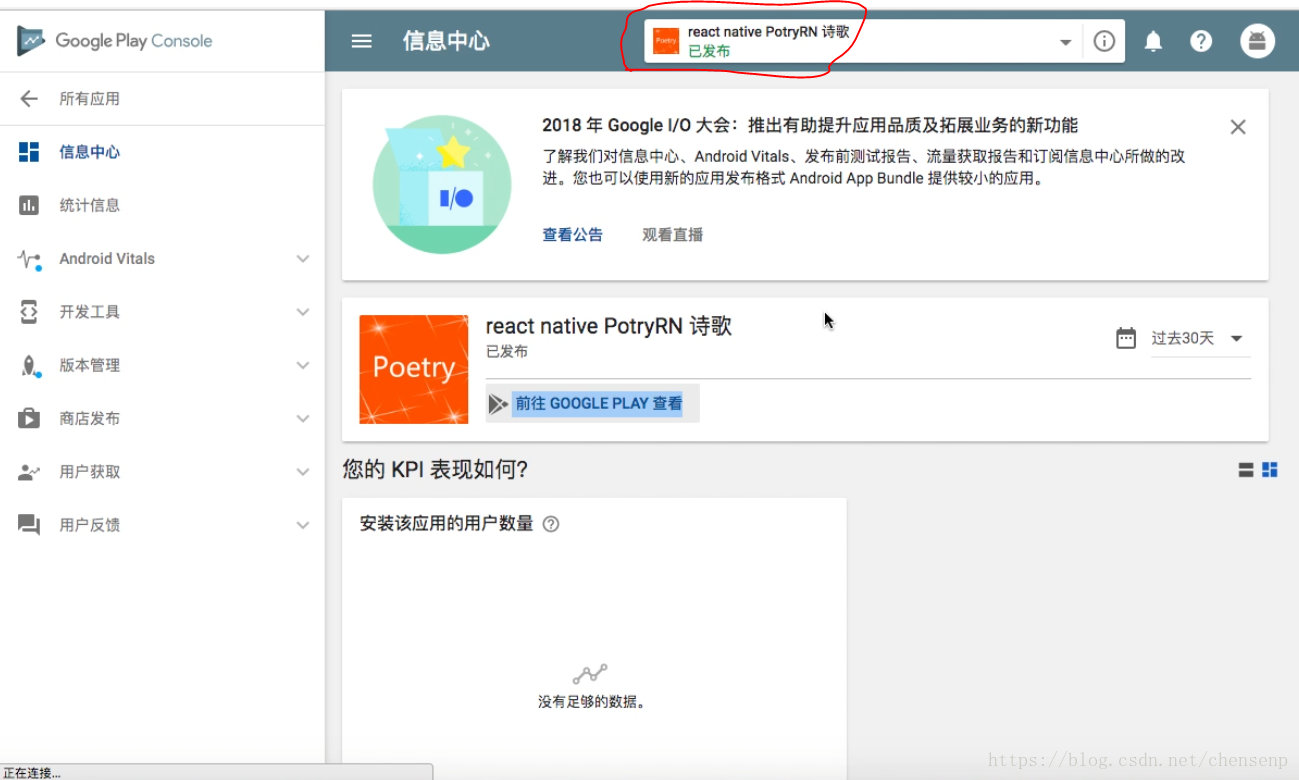Click the 查看公告 link
The image size is (1299, 780).
573,235
